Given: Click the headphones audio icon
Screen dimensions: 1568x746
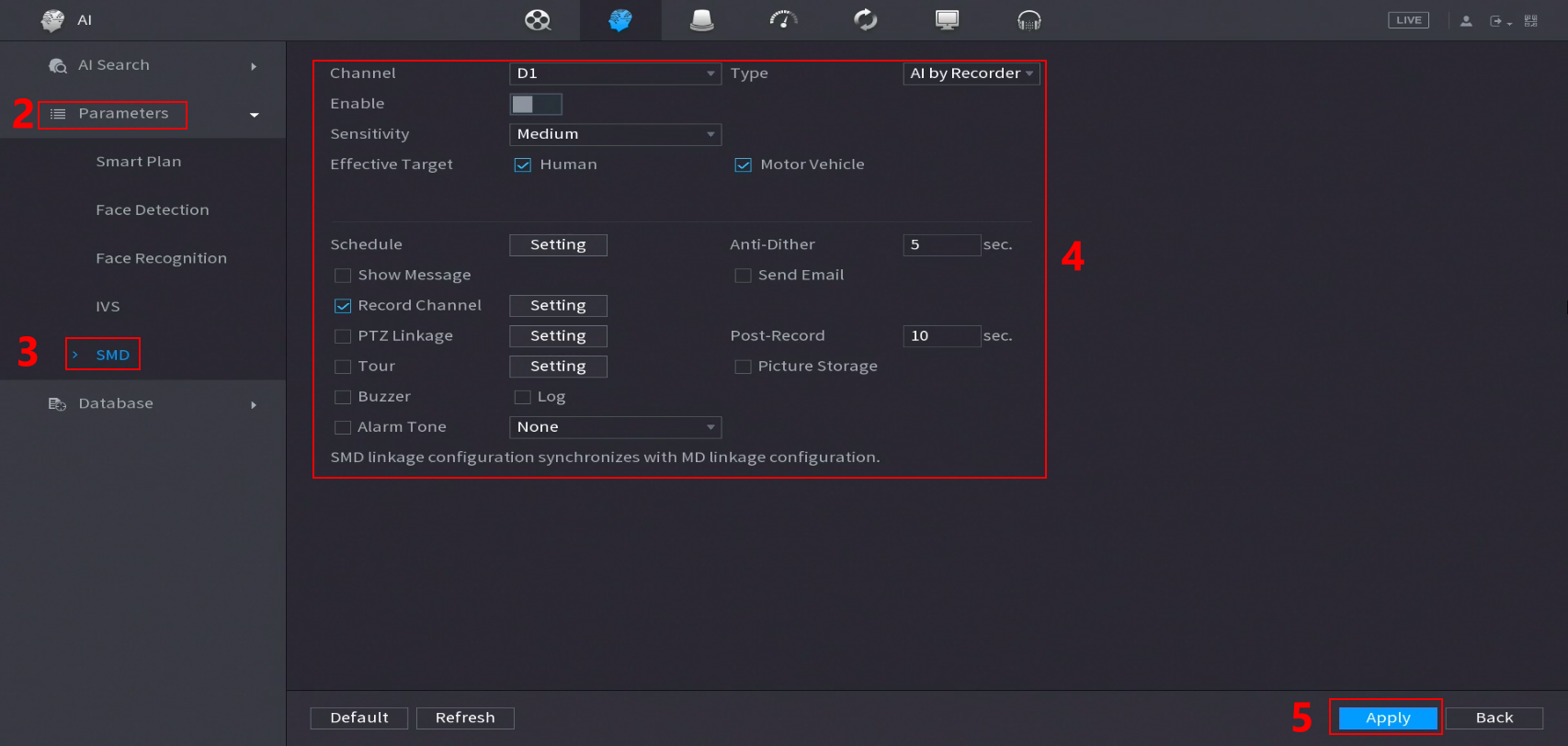Looking at the screenshot, I should point(1028,20).
